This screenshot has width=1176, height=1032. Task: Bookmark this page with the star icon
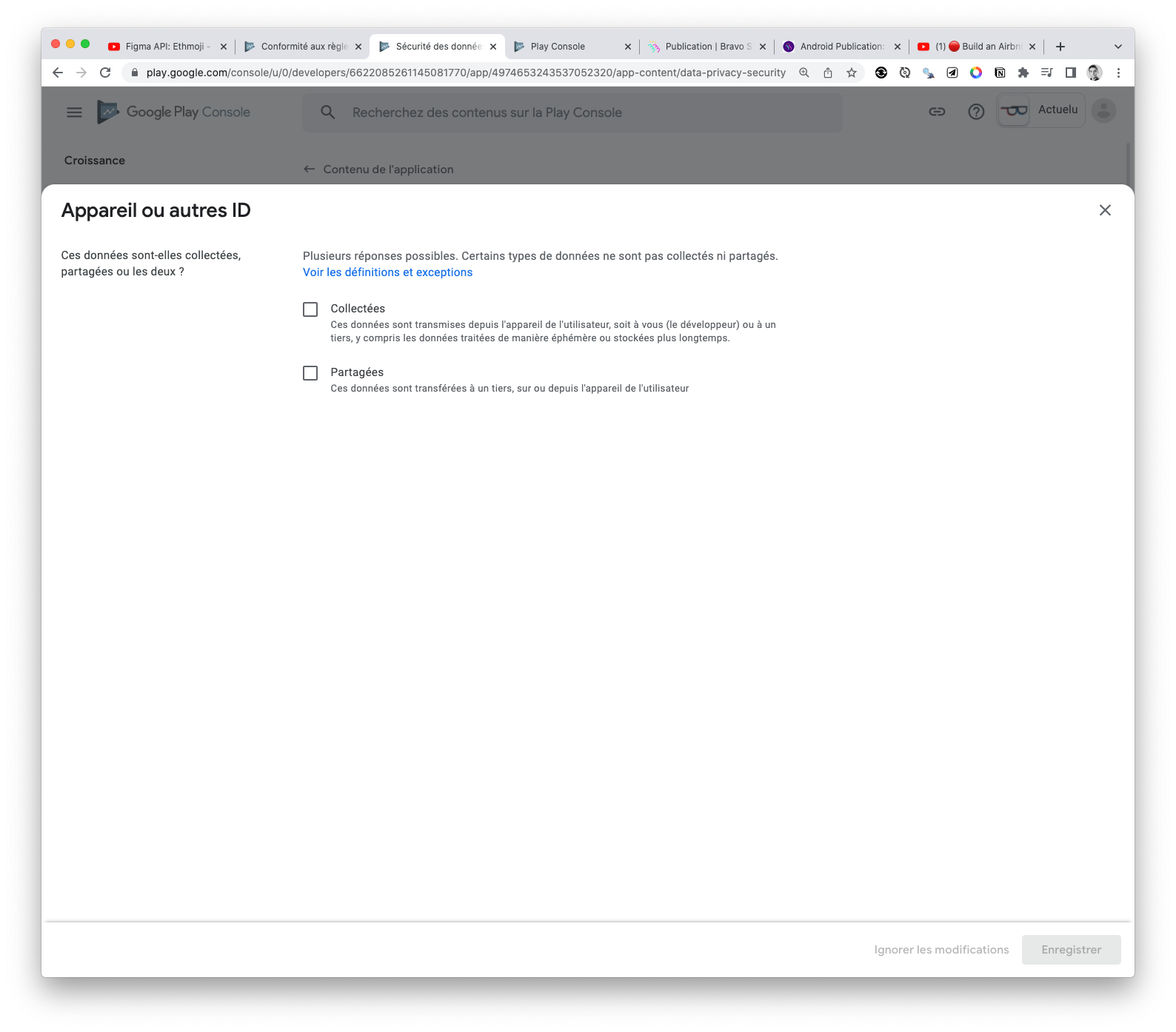[x=852, y=73]
